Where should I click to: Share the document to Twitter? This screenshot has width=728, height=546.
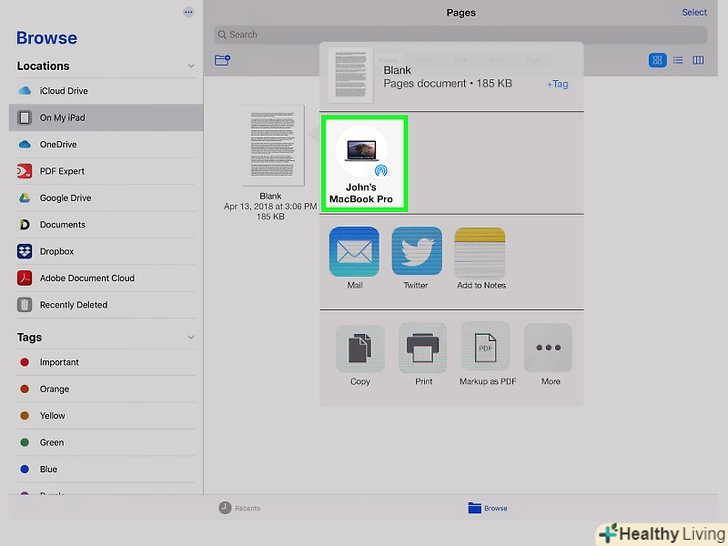(x=416, y=258)
